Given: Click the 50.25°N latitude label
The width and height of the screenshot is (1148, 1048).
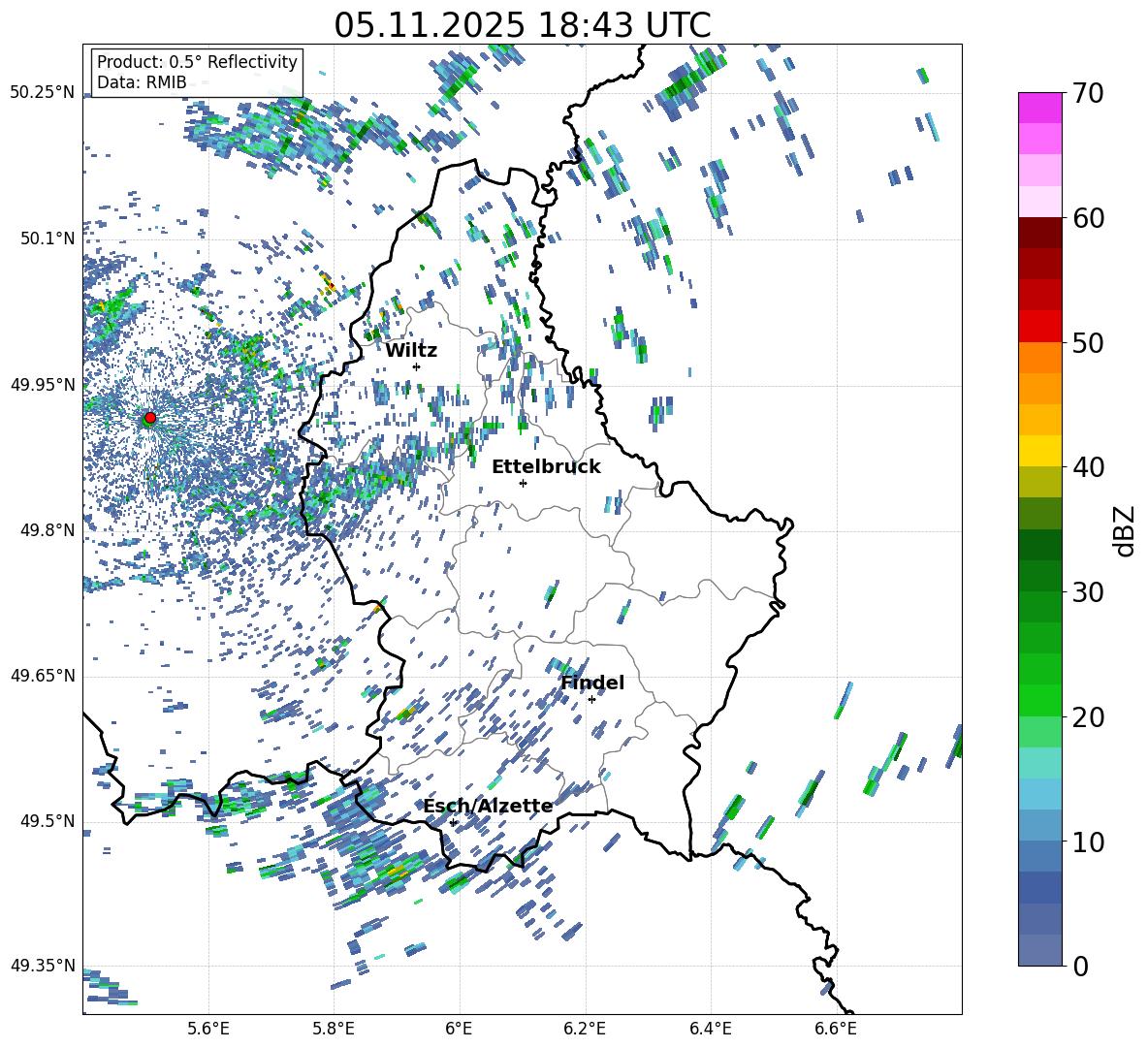Looking at the screenshot, I should [43, 93].
